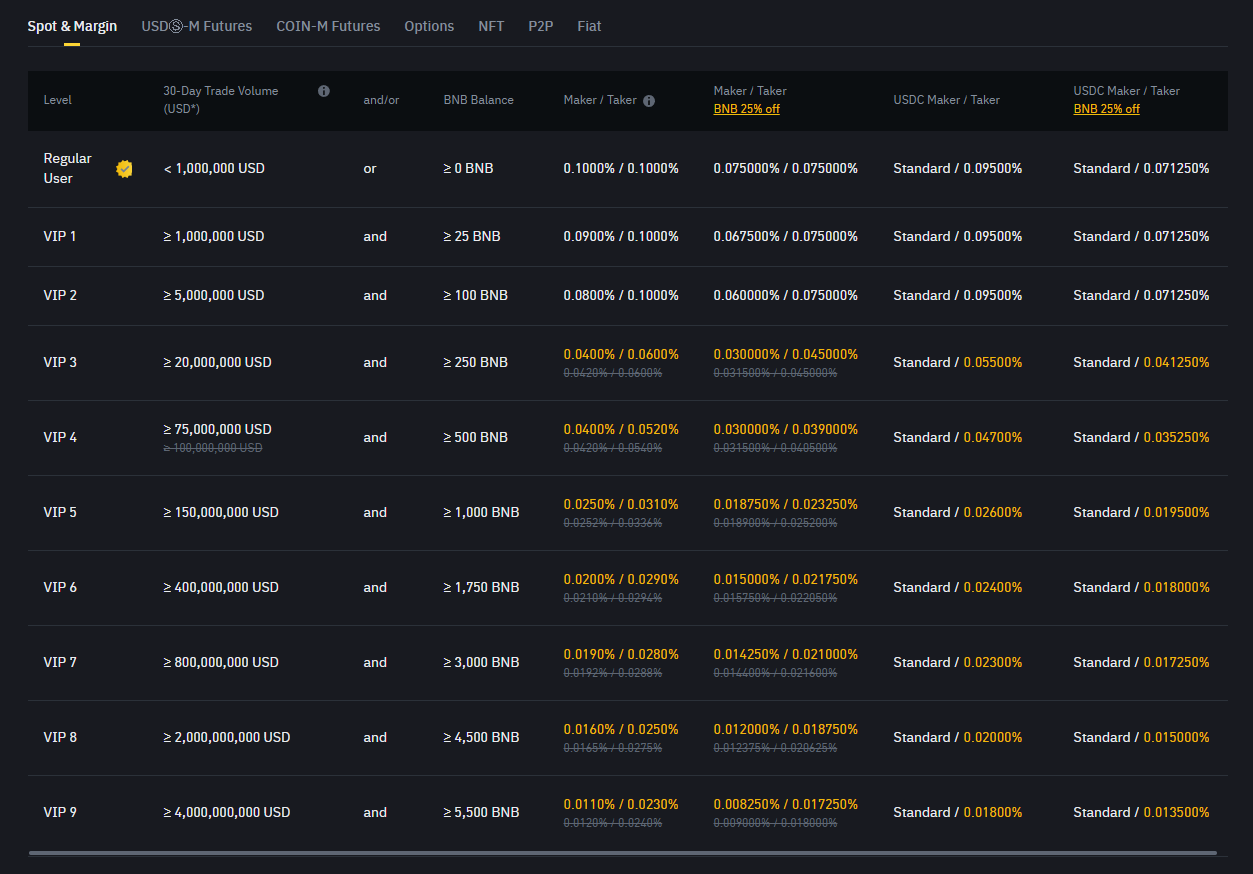This screenshot has height=874, width=1253.
Task: Click Standard / 0.013500% USDC fee cell
Action: (x=1141, y=812)
